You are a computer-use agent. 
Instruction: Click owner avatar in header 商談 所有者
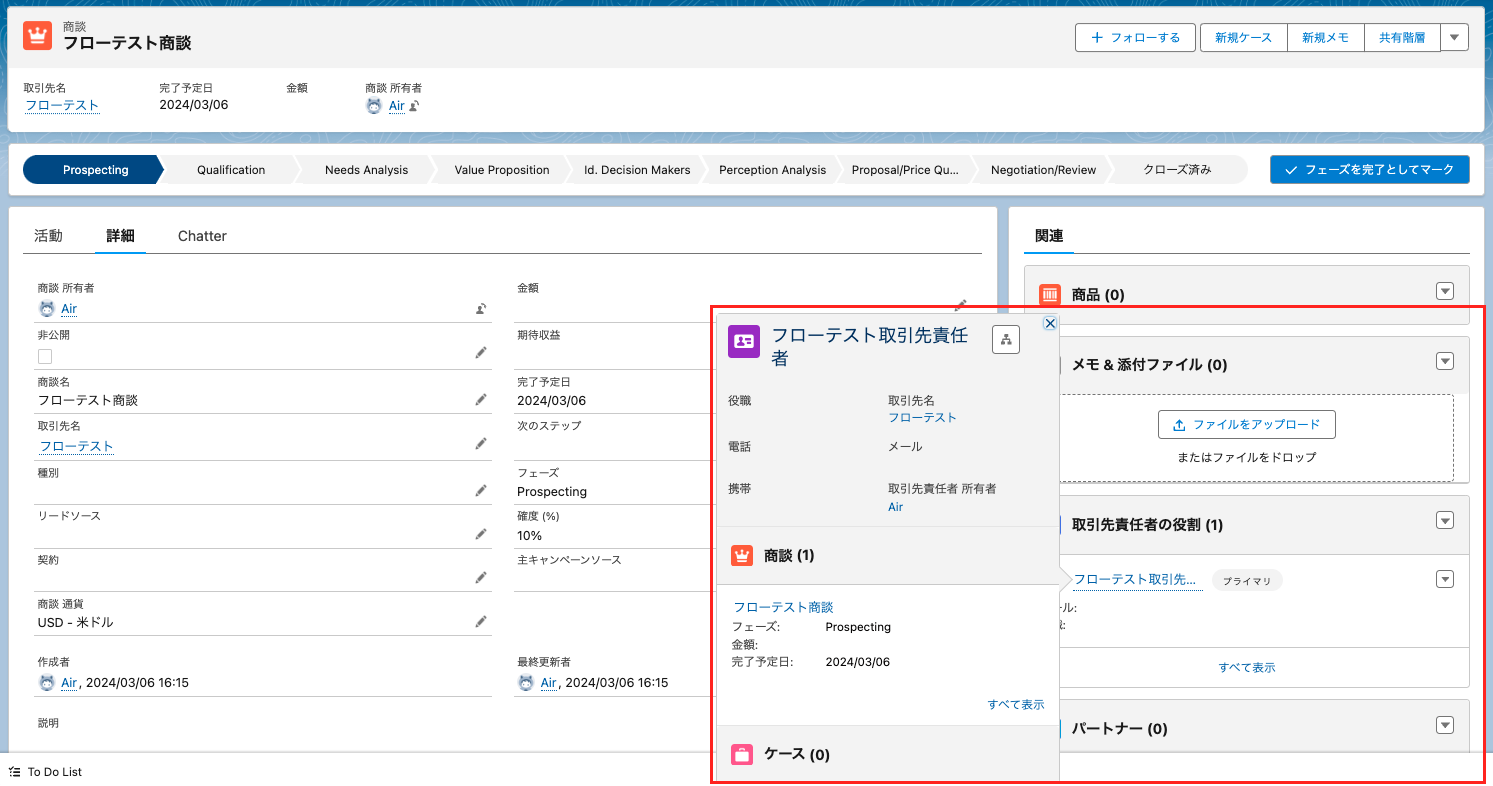pos(374,106)
